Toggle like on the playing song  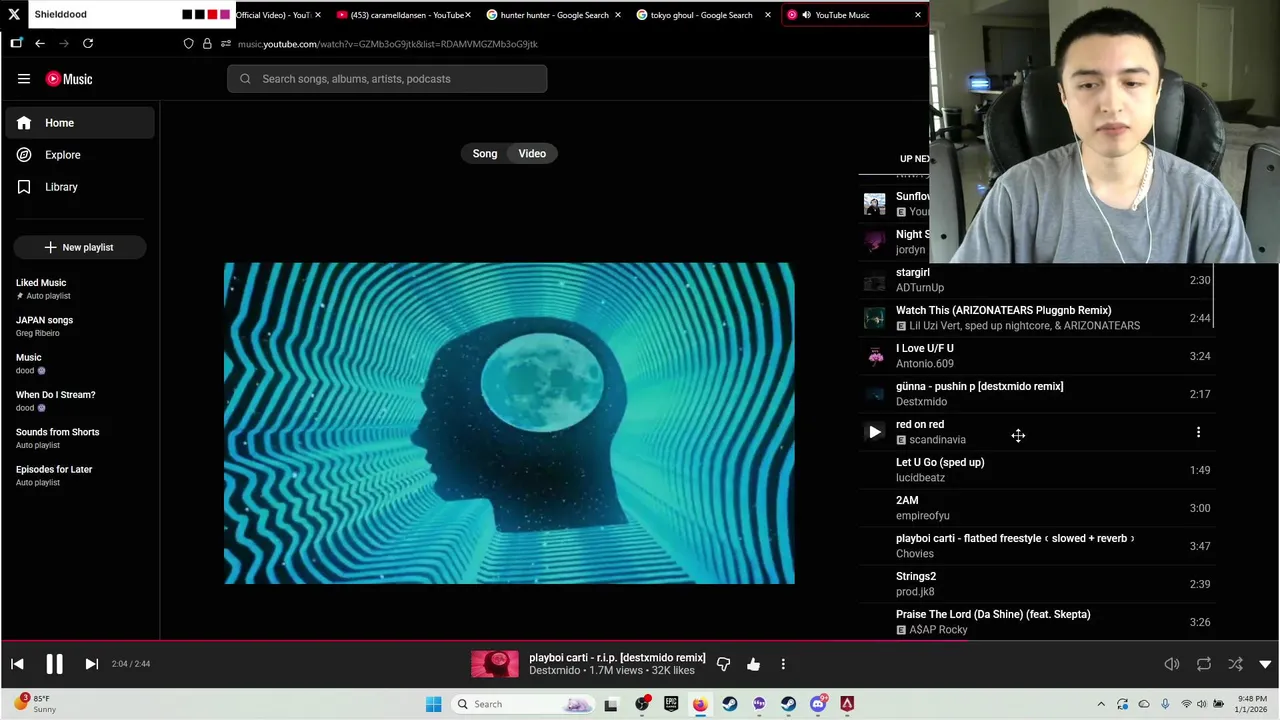[753, 664]
